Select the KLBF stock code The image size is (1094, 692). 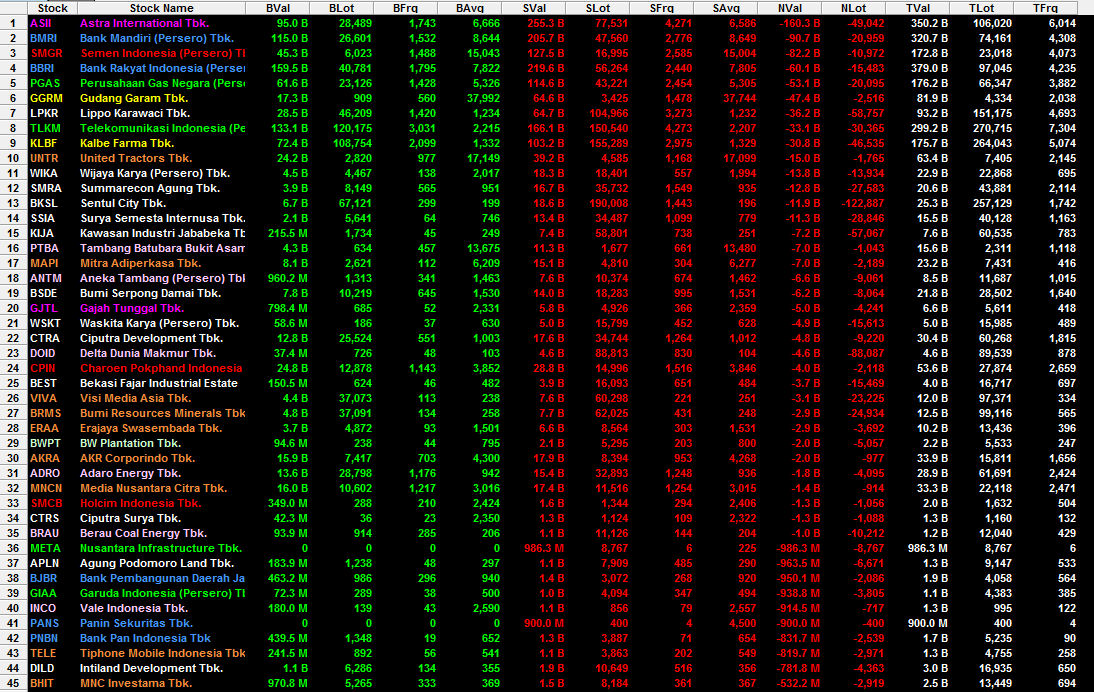click(x=44, y=143)
